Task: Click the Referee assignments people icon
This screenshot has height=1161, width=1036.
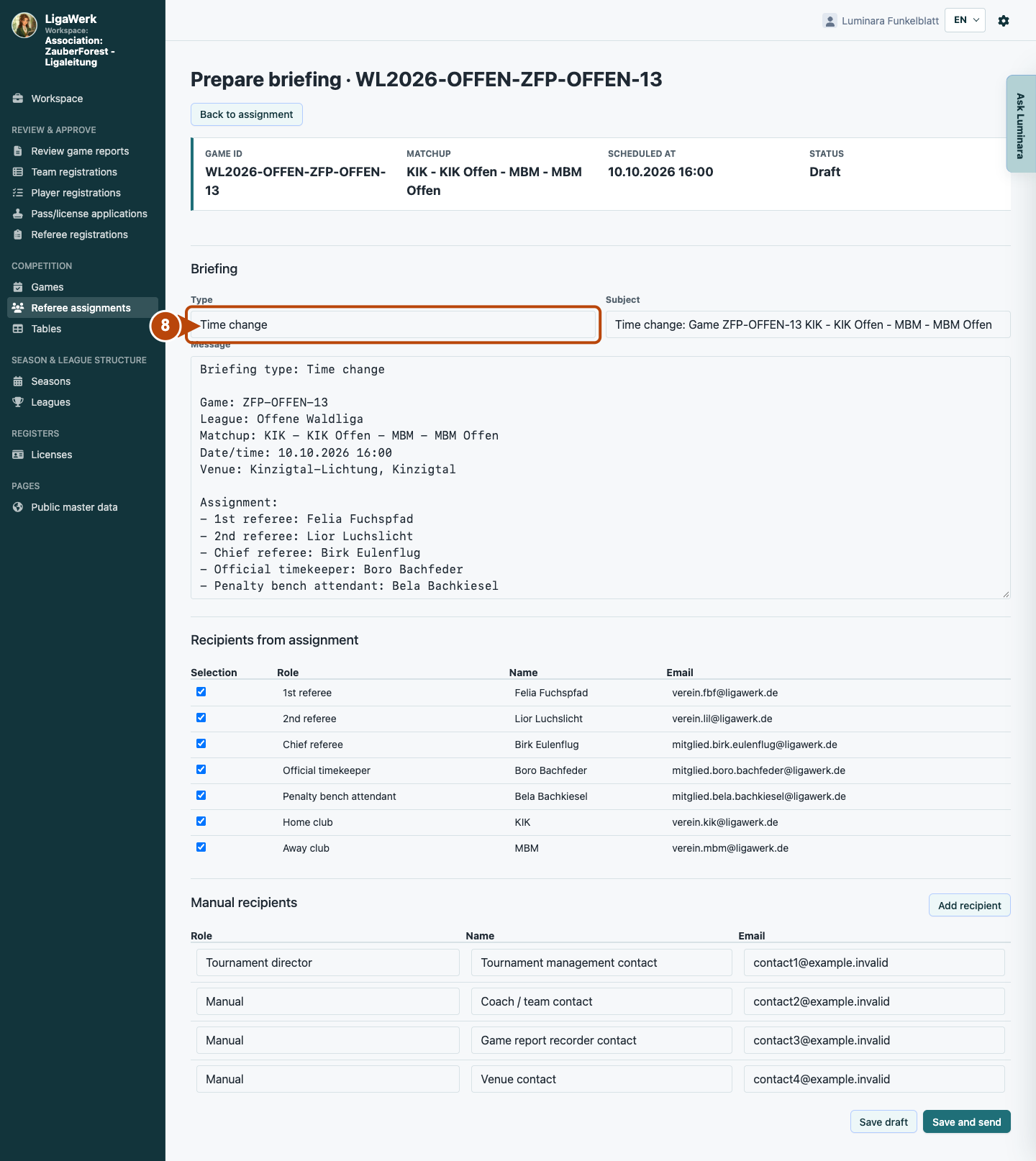Action: (18, 308)
